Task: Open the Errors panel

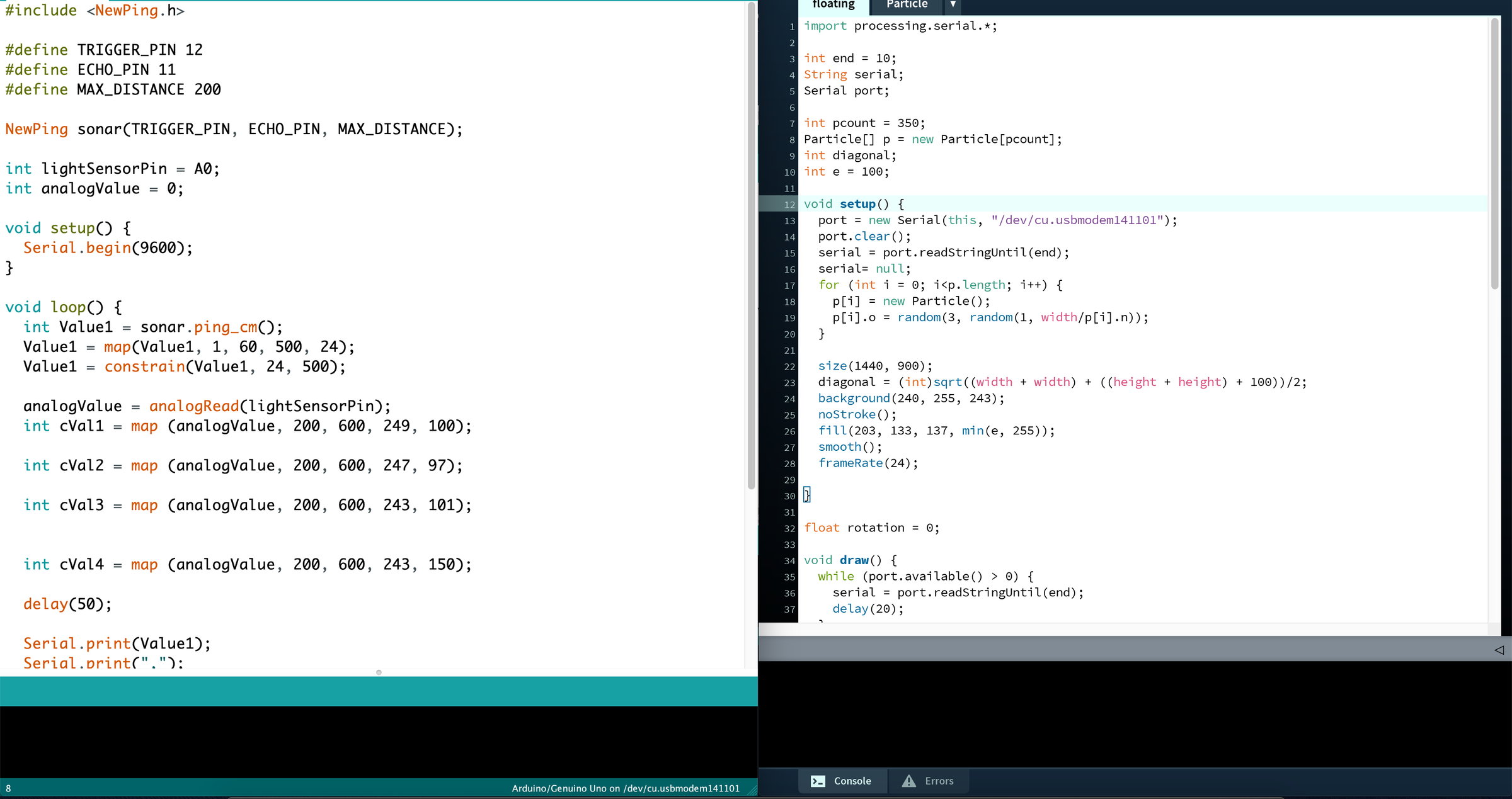Action: tap(938, 781)
